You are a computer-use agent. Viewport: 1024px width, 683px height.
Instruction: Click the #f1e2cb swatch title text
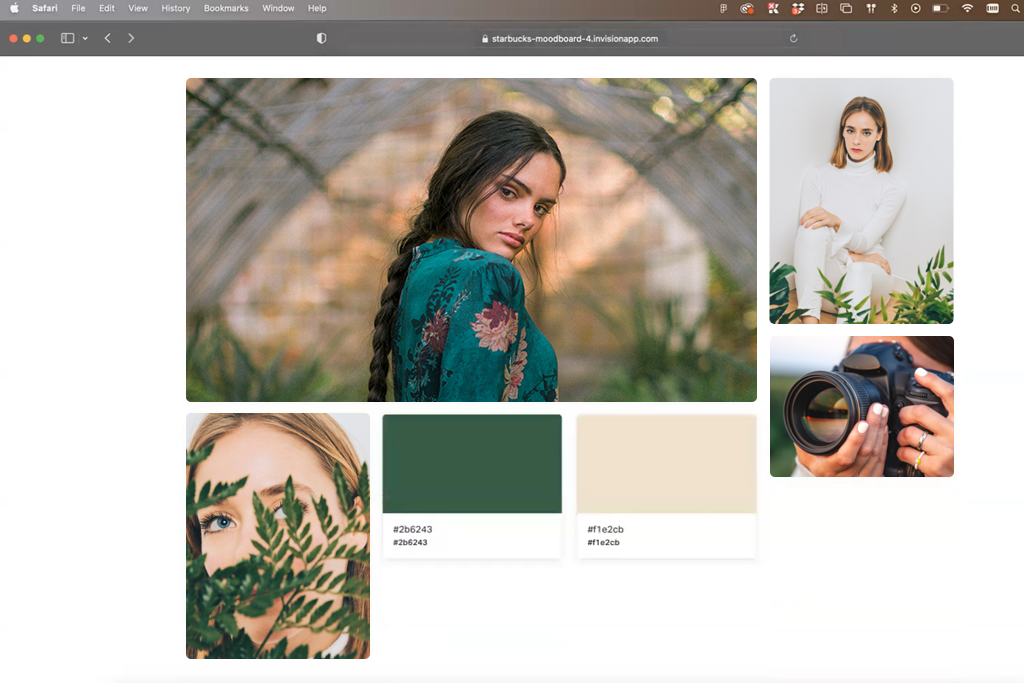click(x=605, y=529)
